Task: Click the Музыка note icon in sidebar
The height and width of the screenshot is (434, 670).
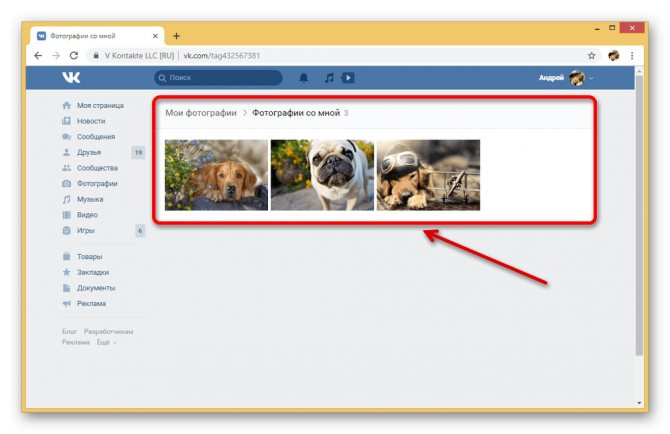Action: pos(66,199)
